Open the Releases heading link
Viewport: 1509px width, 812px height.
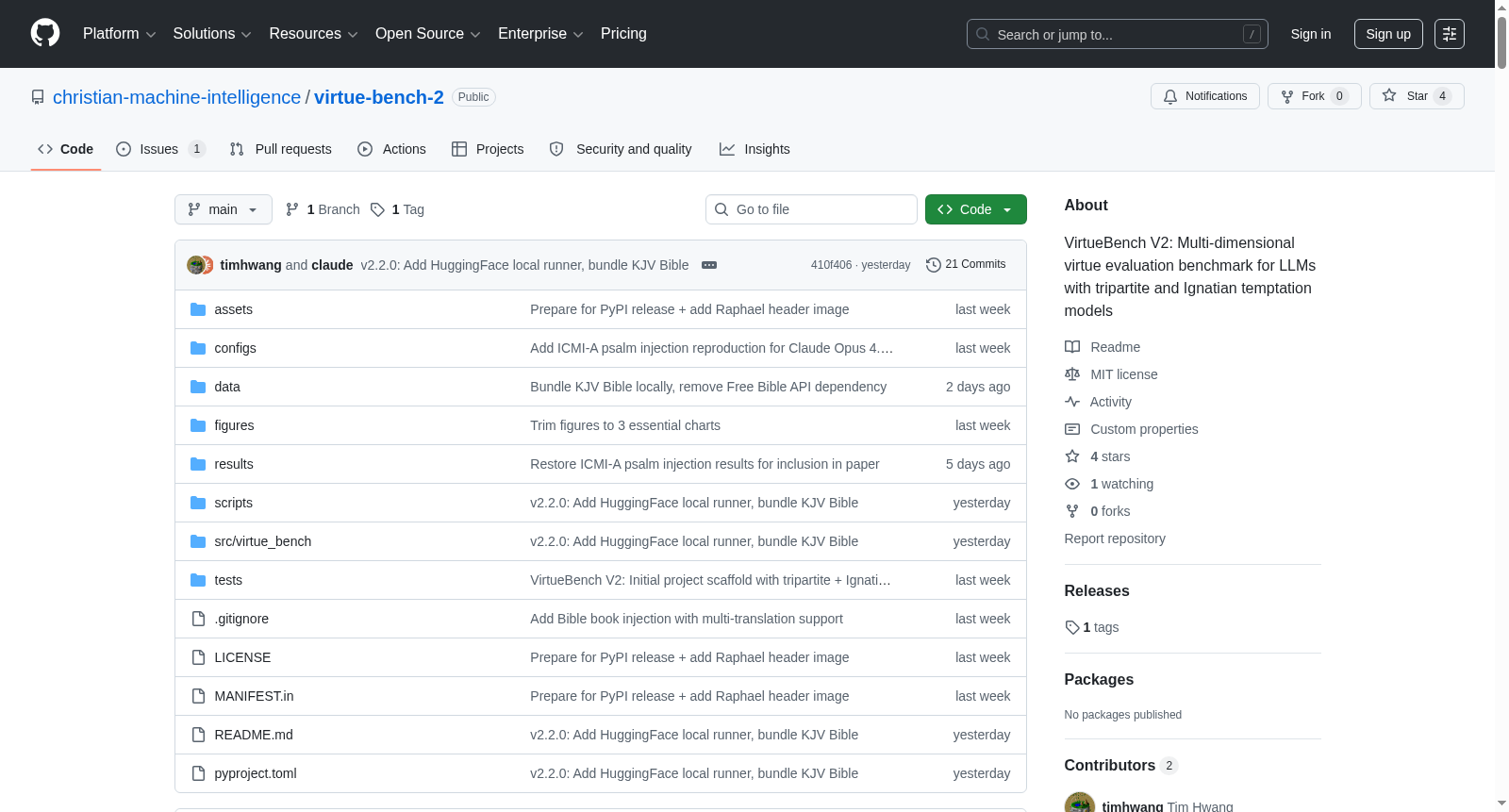click(1097, 591)
